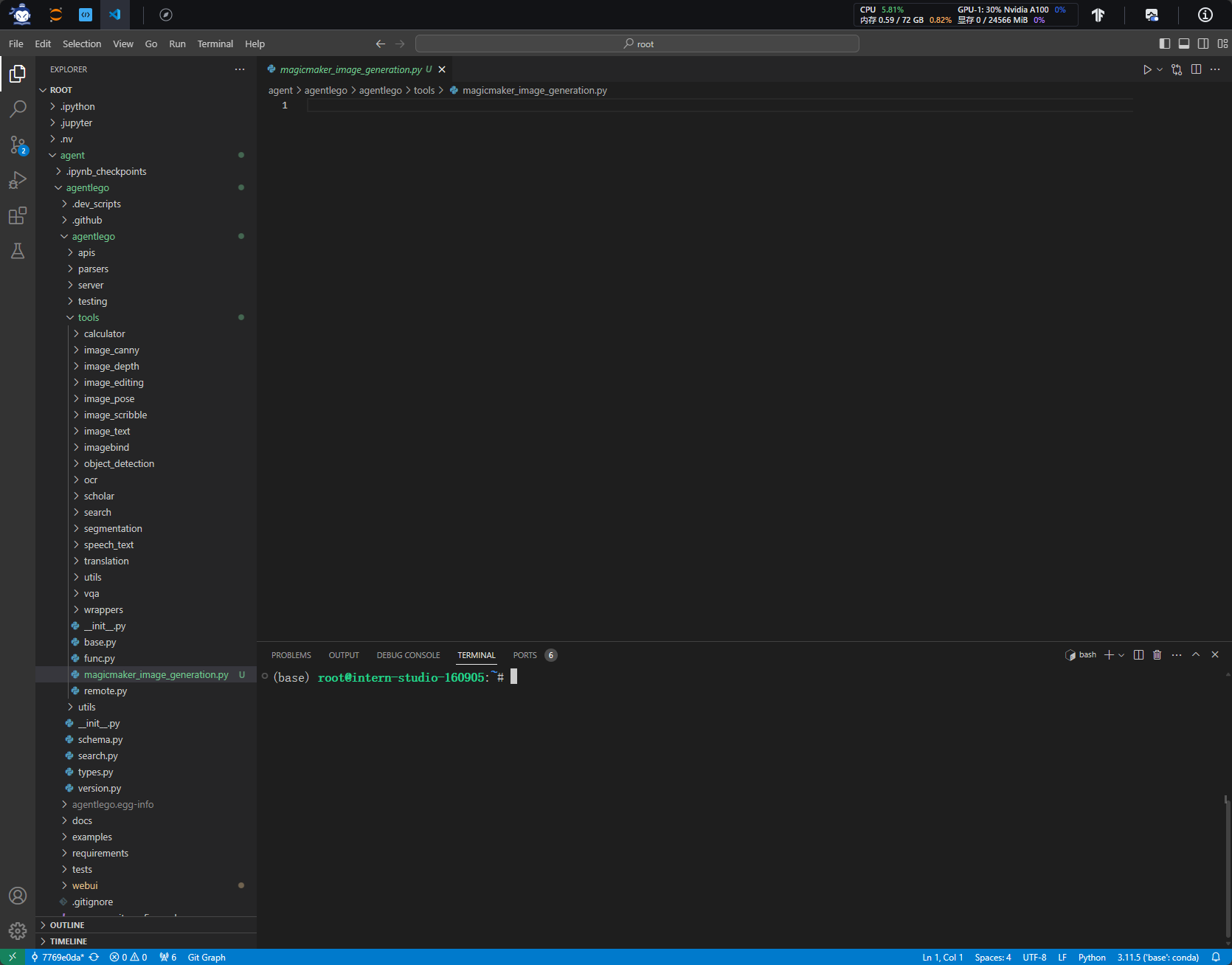Click the UTF-8 encoding indicator
The image size is (1232, 965).
[1034, 958]
